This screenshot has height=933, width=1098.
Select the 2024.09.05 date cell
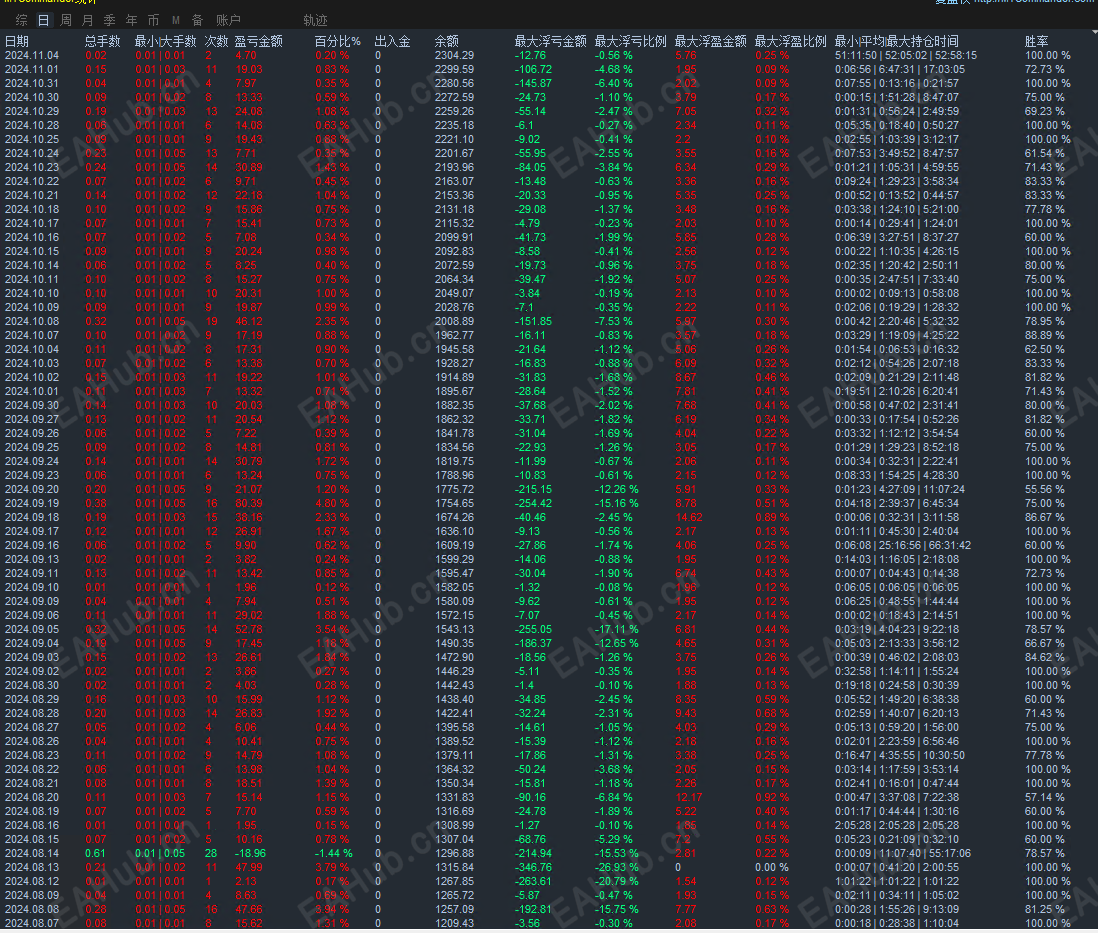coord(32,630)
